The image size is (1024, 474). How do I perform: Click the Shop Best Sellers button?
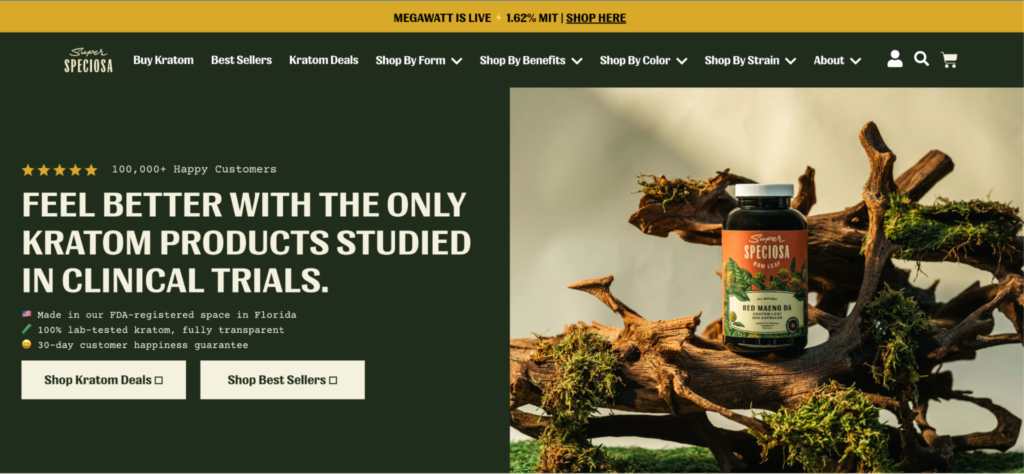pos(283,380)
